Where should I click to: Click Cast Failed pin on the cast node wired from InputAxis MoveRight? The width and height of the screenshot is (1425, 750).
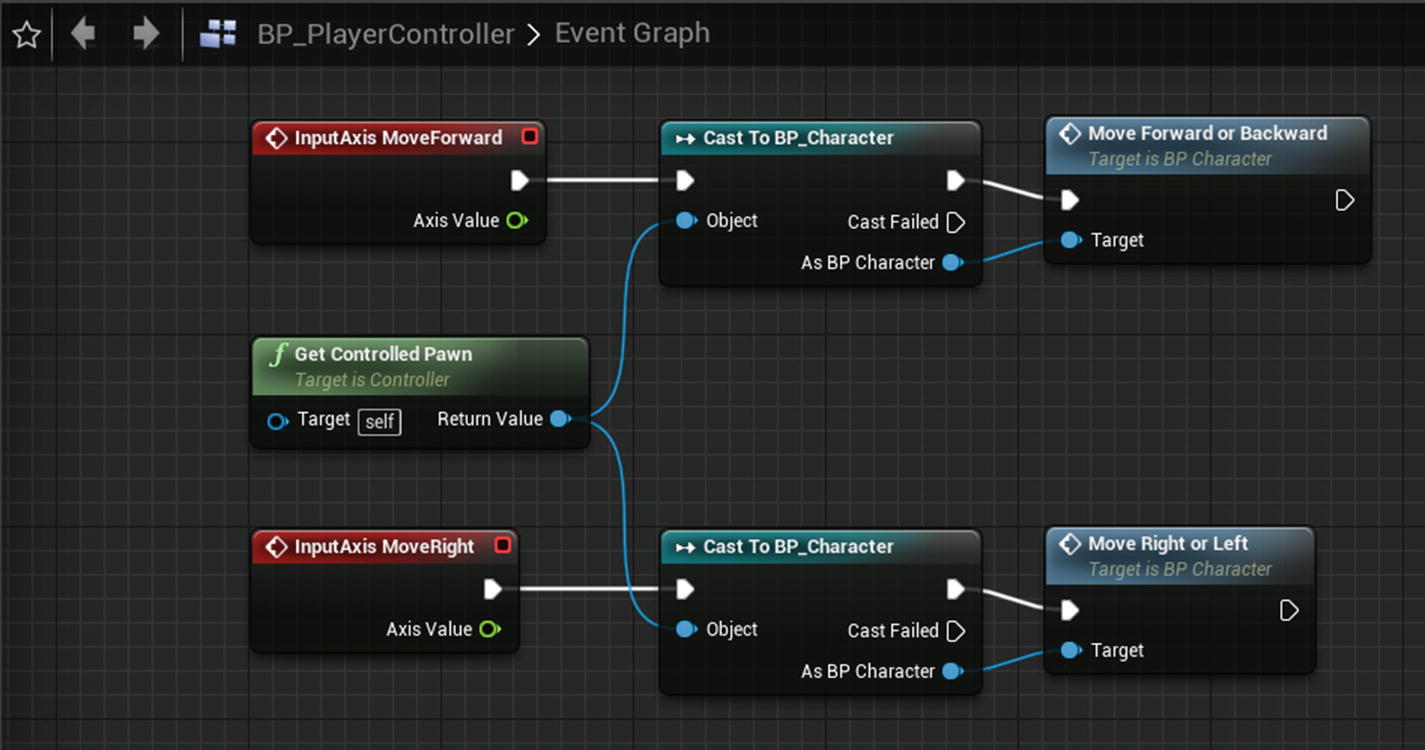click(956, 631)
